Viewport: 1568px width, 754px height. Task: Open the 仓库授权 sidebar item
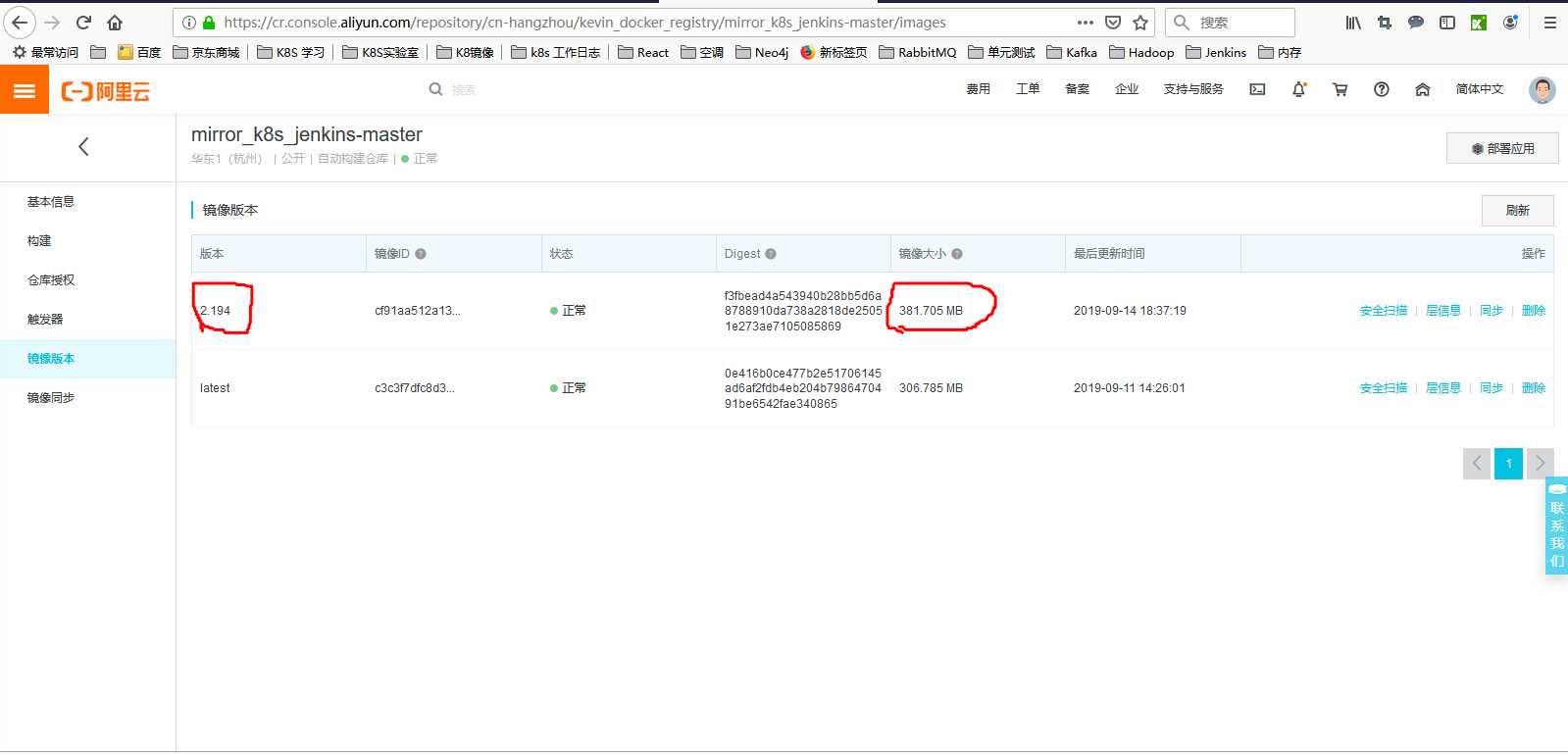(51, 280)
